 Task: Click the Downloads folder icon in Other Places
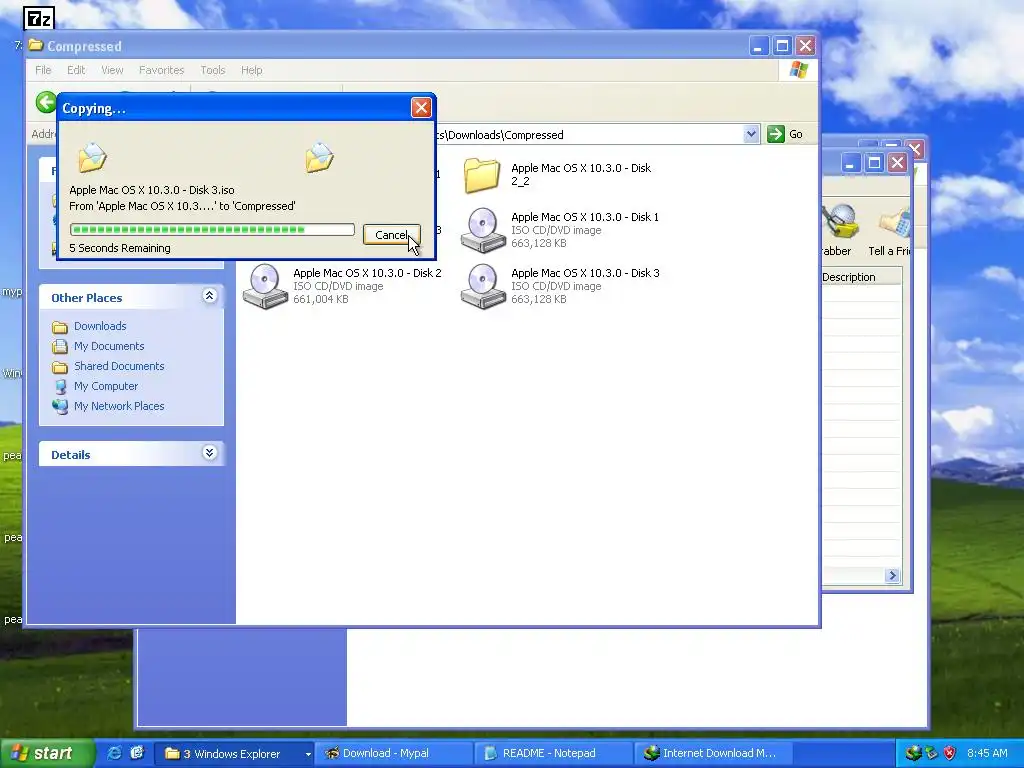[x=60, y=327]
